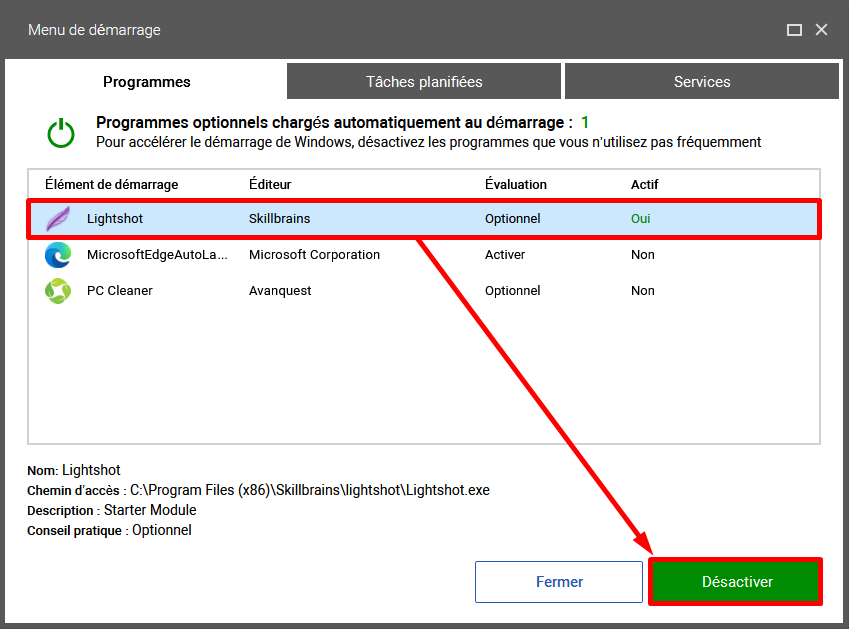The width and height of the screenshot is (849, 629).
Task: Click the green Désactiver button
Action: 737,582
